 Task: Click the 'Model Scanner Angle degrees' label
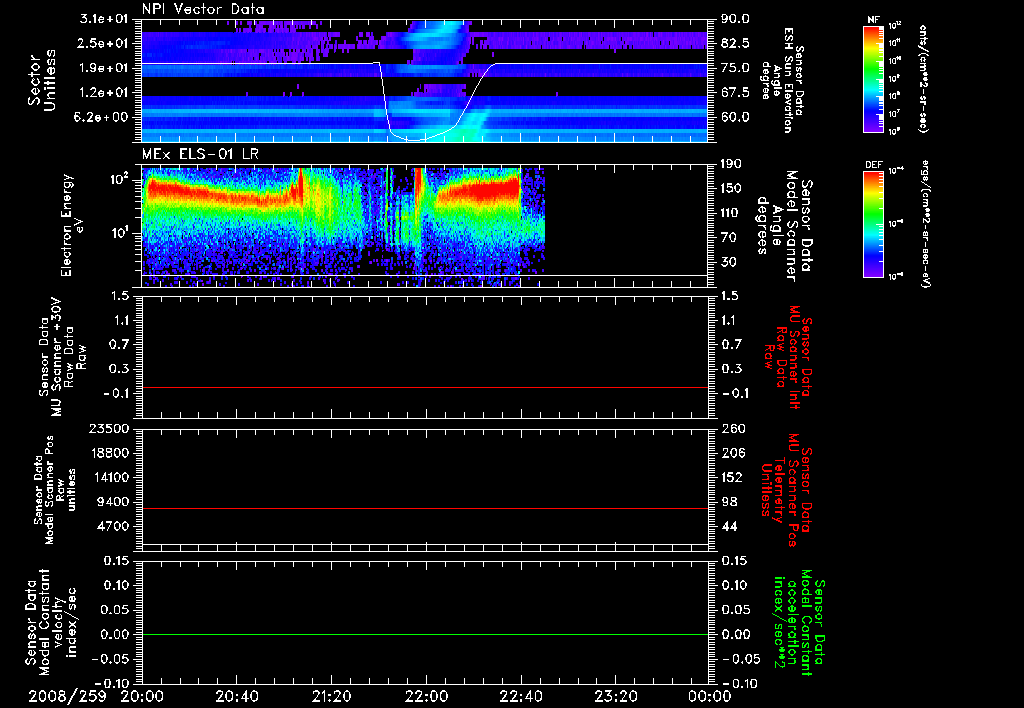tap(784, 226)
